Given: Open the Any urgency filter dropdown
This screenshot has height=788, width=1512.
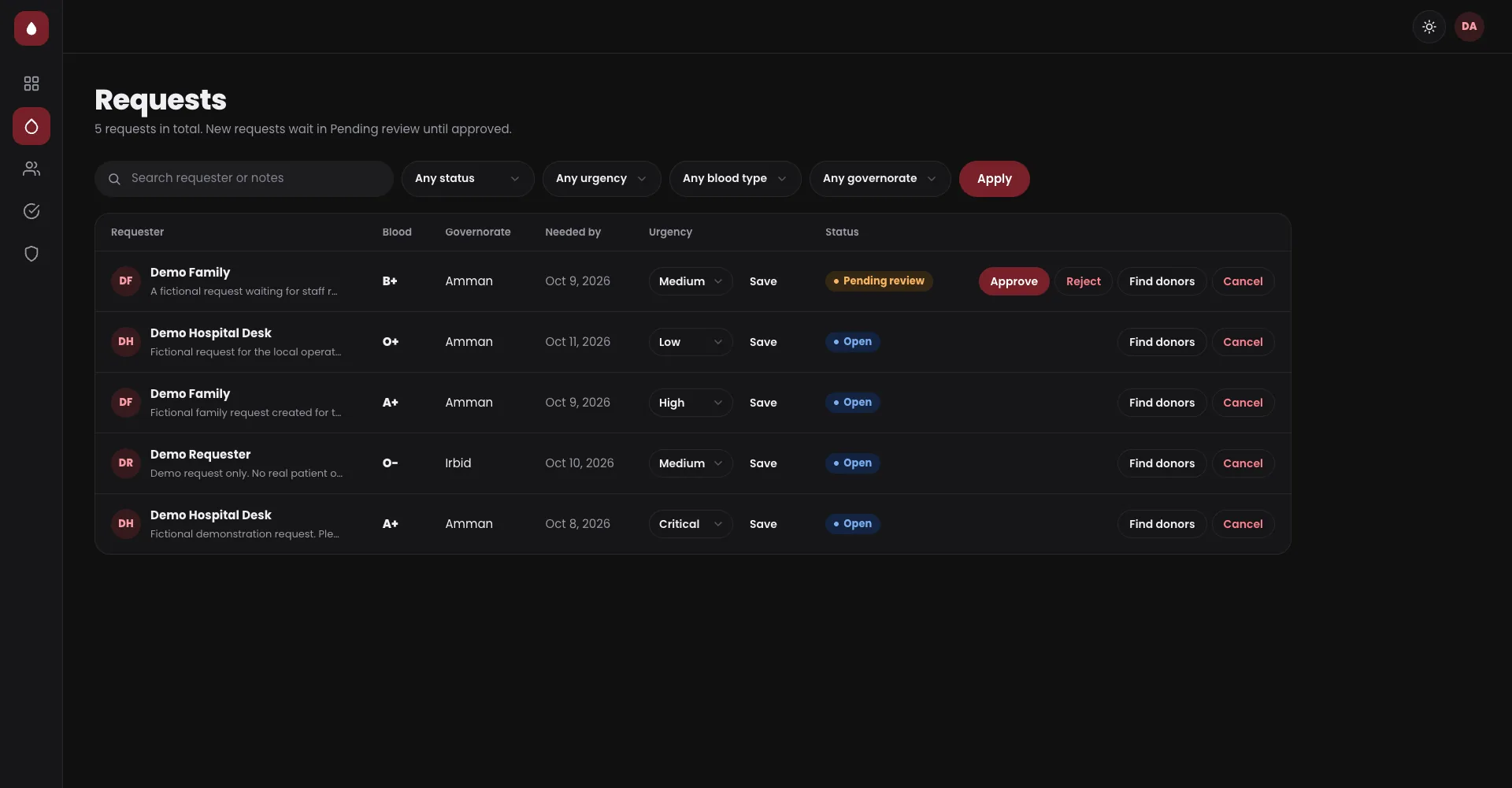Looking at the screenshot, I should click(x=602, y=179).
